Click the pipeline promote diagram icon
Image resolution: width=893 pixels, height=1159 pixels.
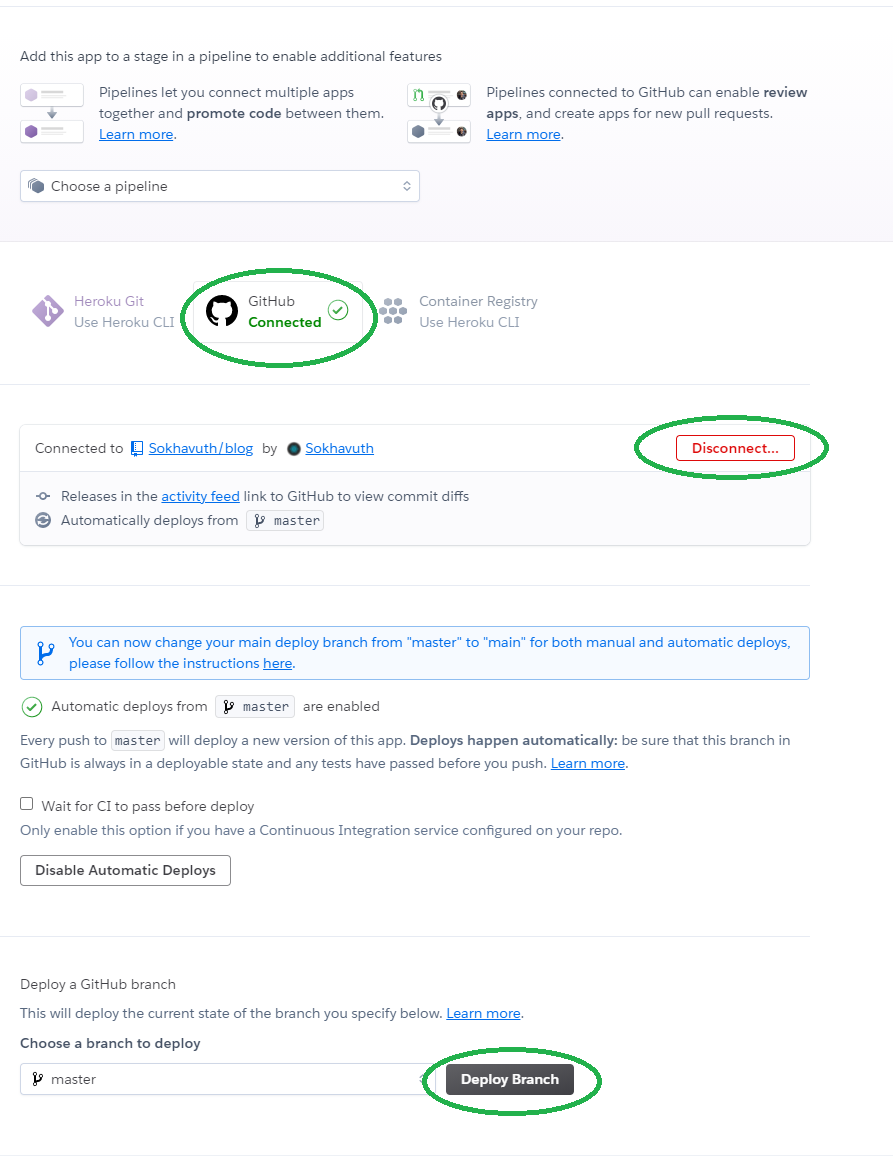click(52, 113)
